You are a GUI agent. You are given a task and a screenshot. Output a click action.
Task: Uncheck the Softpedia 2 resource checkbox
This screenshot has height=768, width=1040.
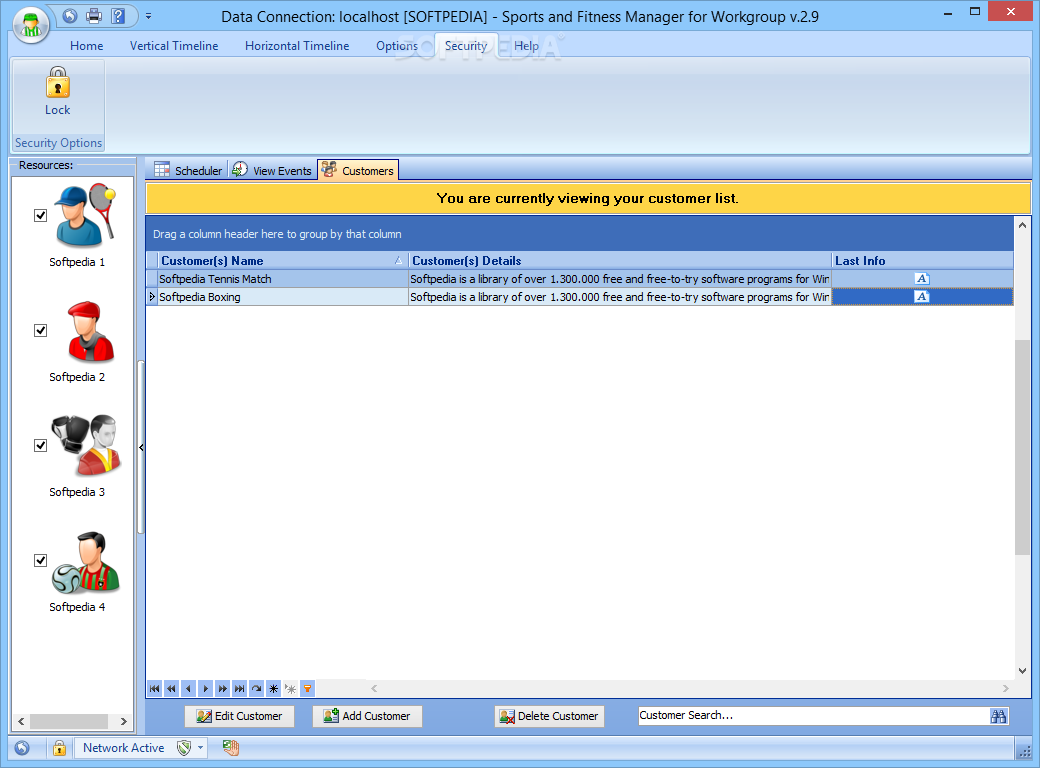click(x=40, y=330)
